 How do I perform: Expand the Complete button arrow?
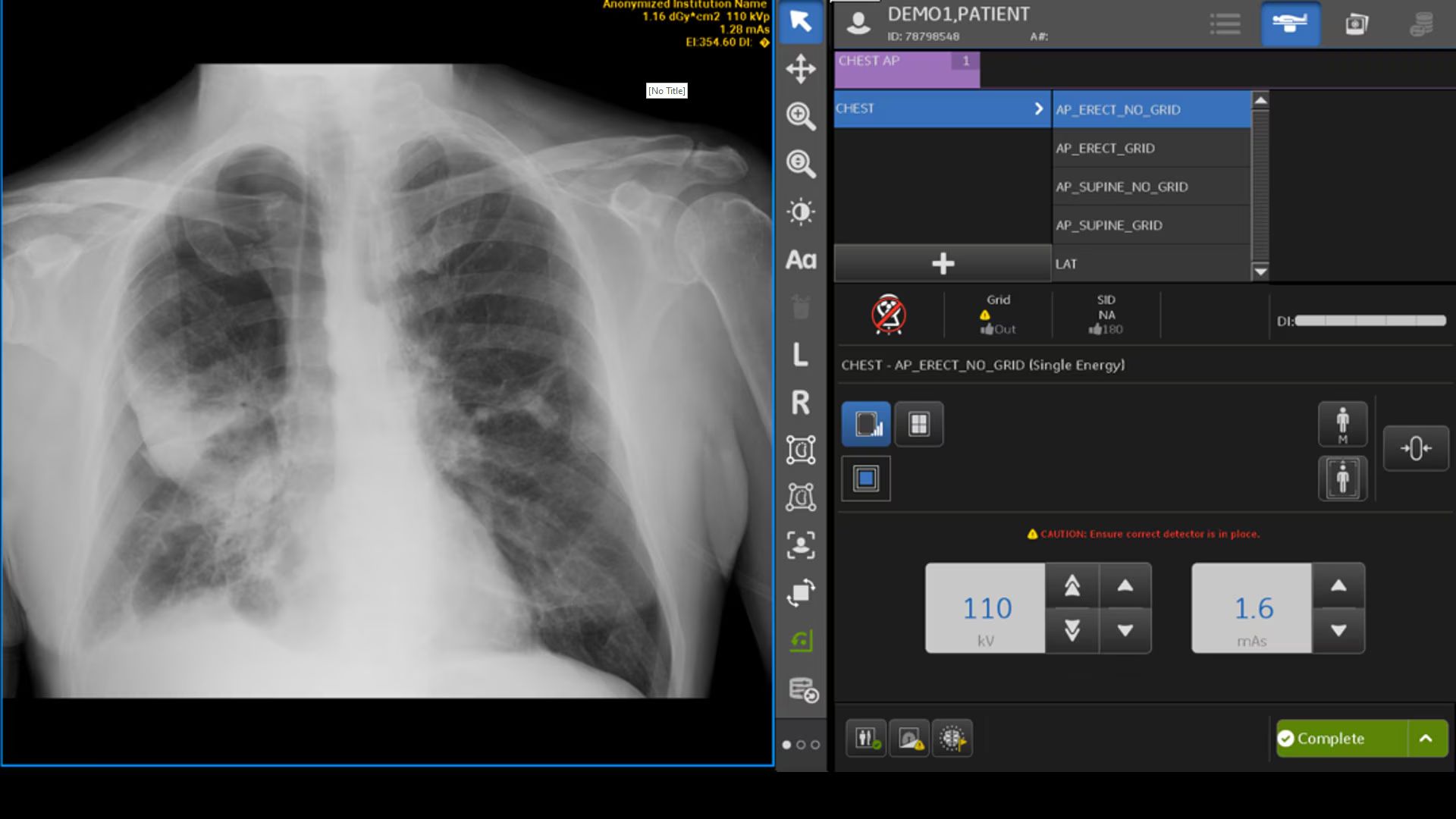click(x=1426, y=739)
